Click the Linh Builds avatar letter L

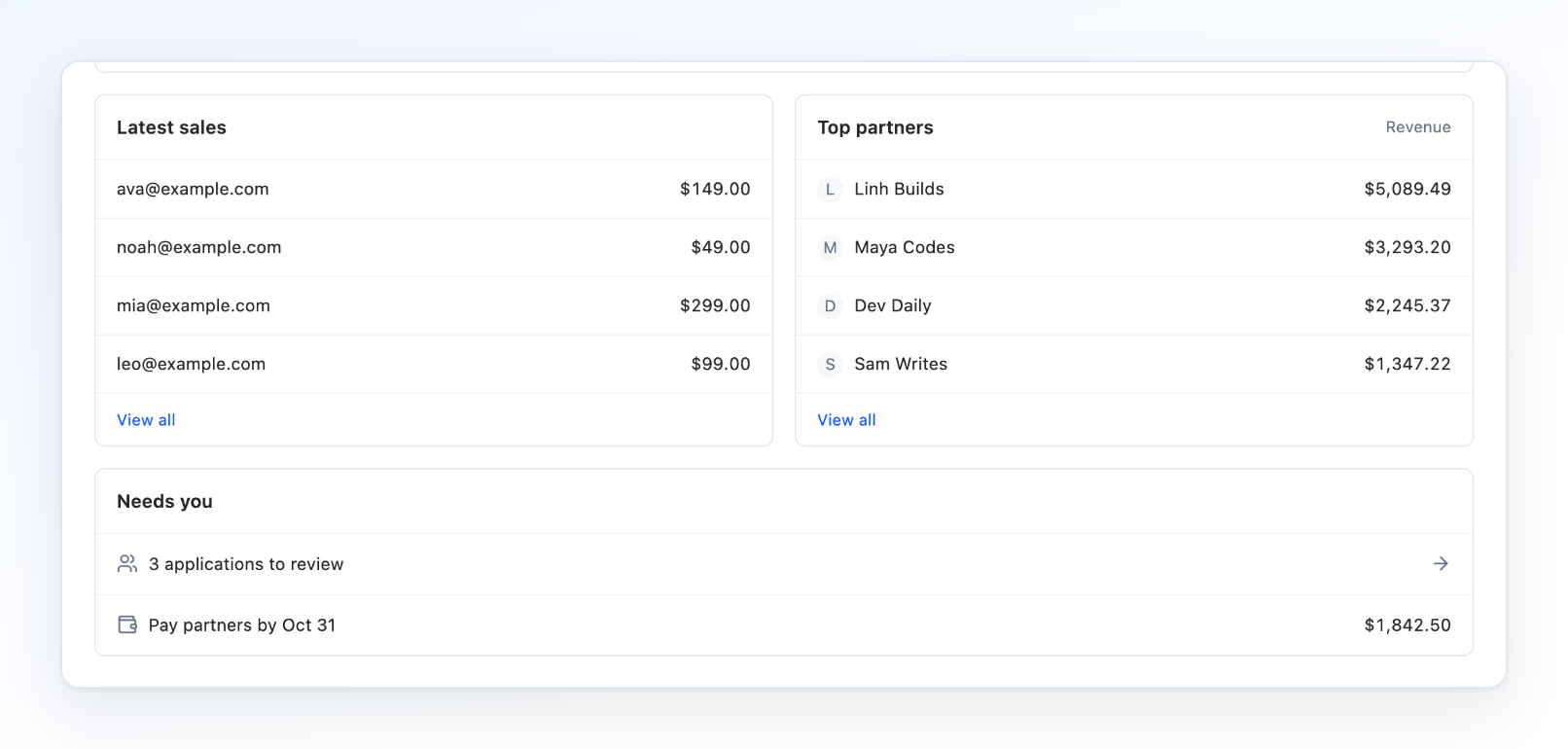pos(830,190)
